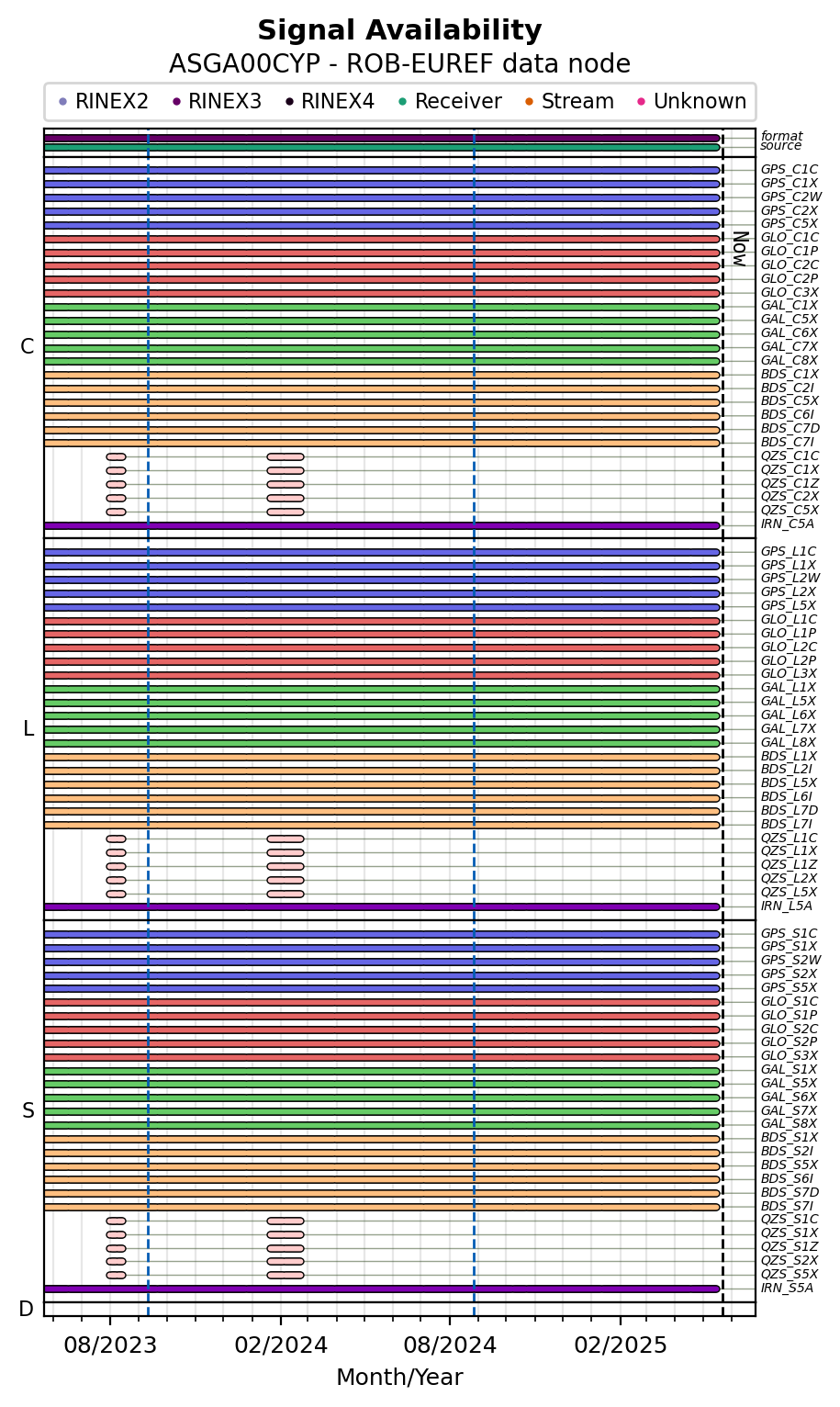Click the ASGA00CYP - ROB-EUREF data node subtitle
Viewport: 840px width, 1407px height.
coord(399,64)
